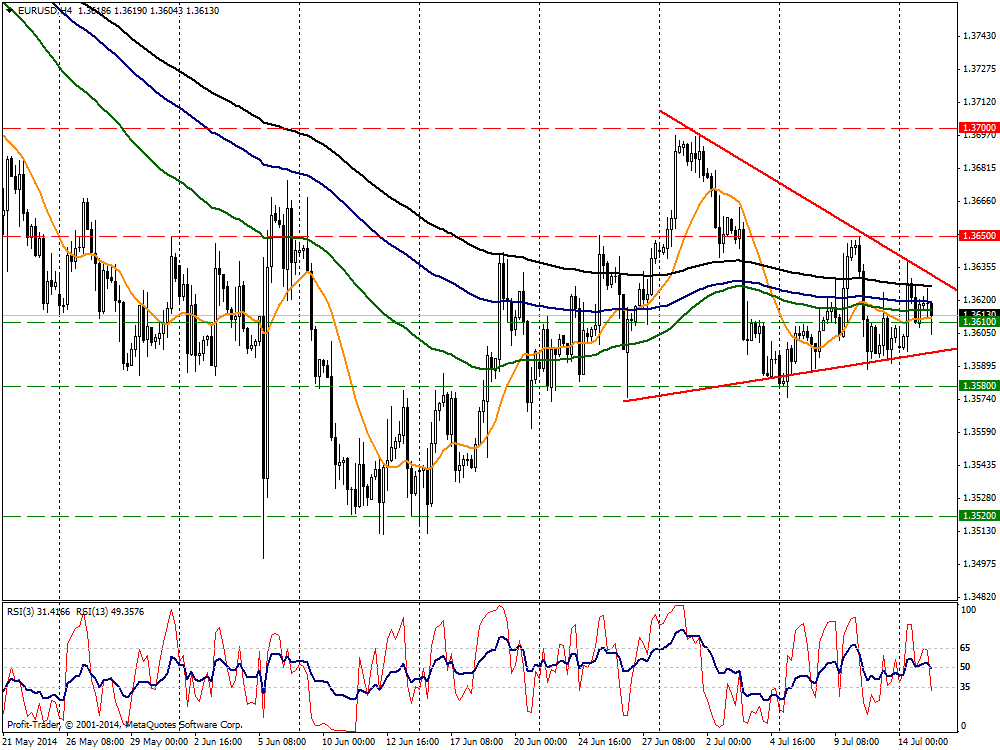The width and height of the screenshot is (1000, 750).
Task: Select the red 1.37000 price level label
Action: (x=978, y=128)
